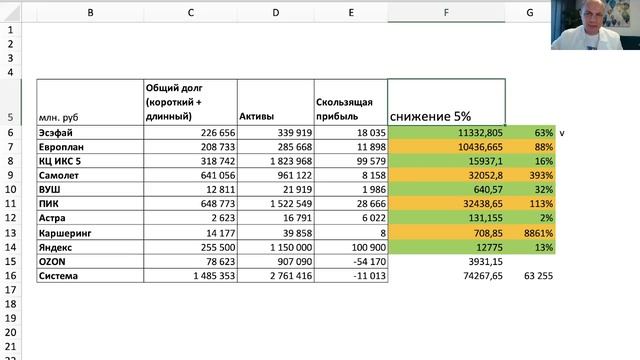Click assets value 1 150 000
Image resolution: width=640 pixels, height=360 pixels.
click(276, 247)
